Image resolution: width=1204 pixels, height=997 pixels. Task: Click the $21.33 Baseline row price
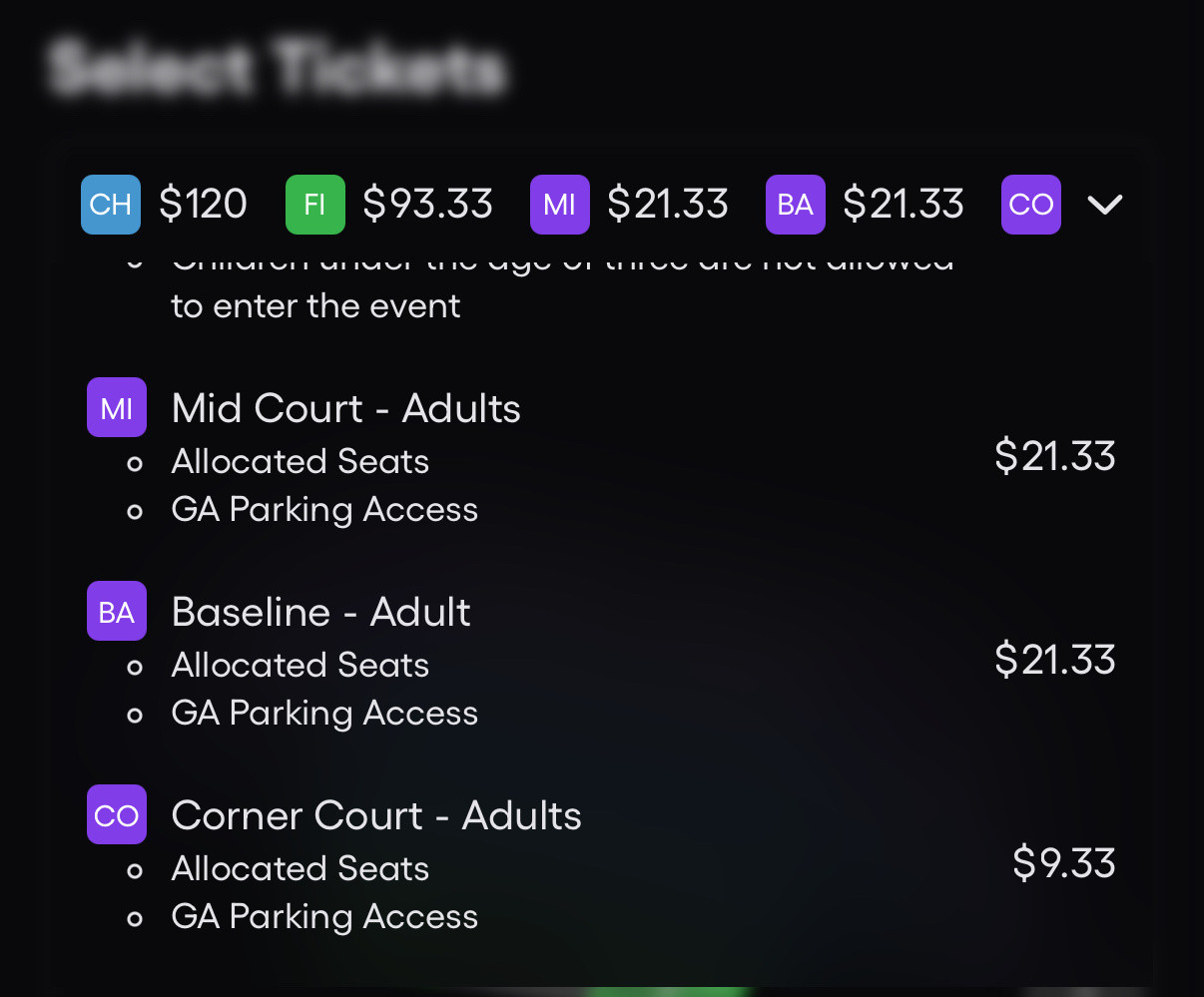point(1054,660)
